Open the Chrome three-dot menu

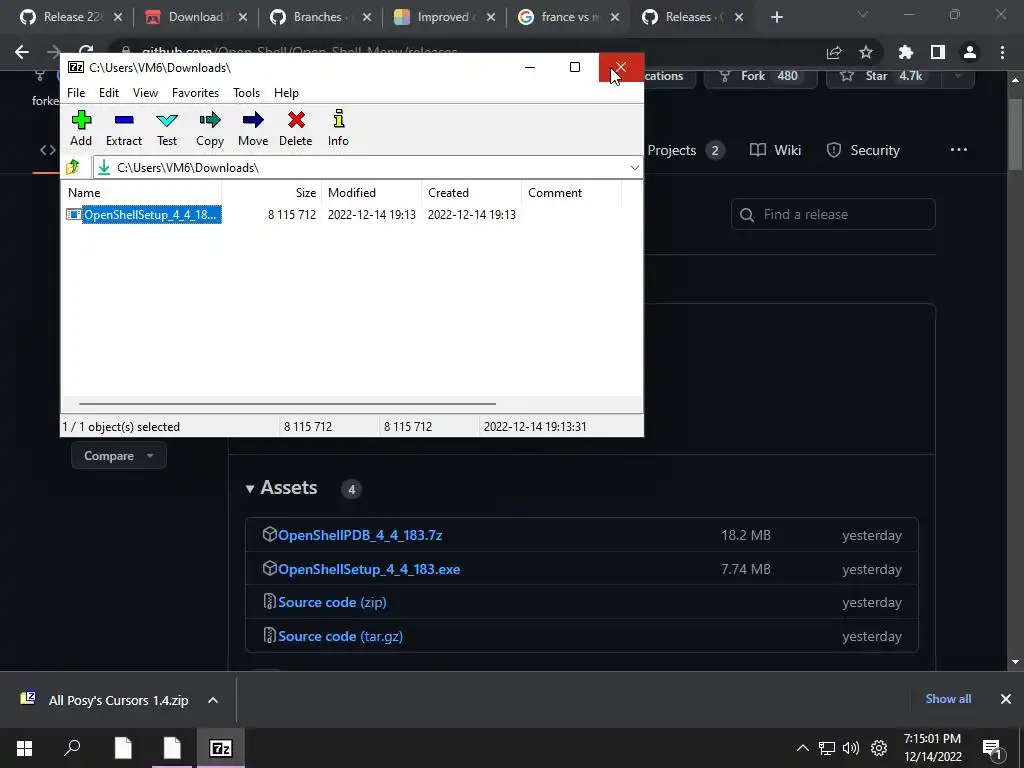[1002, 52]
